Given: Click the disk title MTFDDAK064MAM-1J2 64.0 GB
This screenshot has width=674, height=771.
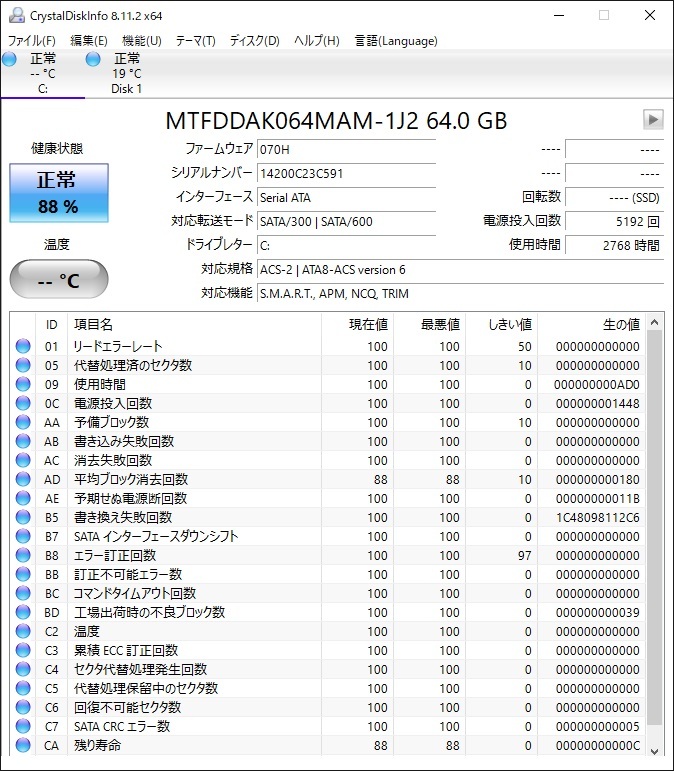Looking at the screenshot, I should (x=336, y=120).
